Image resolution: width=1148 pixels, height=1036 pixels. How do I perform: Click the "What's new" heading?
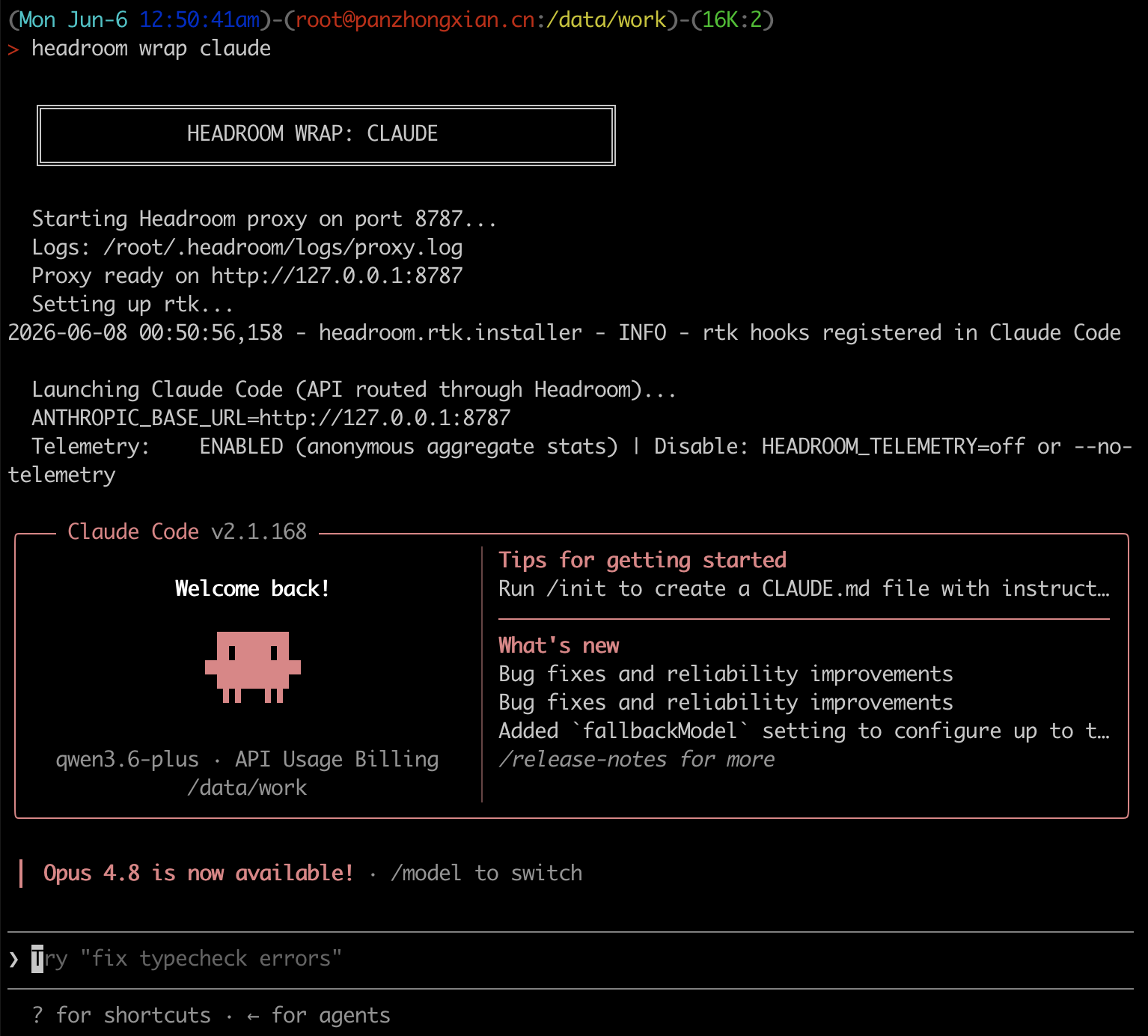point(559,645)
